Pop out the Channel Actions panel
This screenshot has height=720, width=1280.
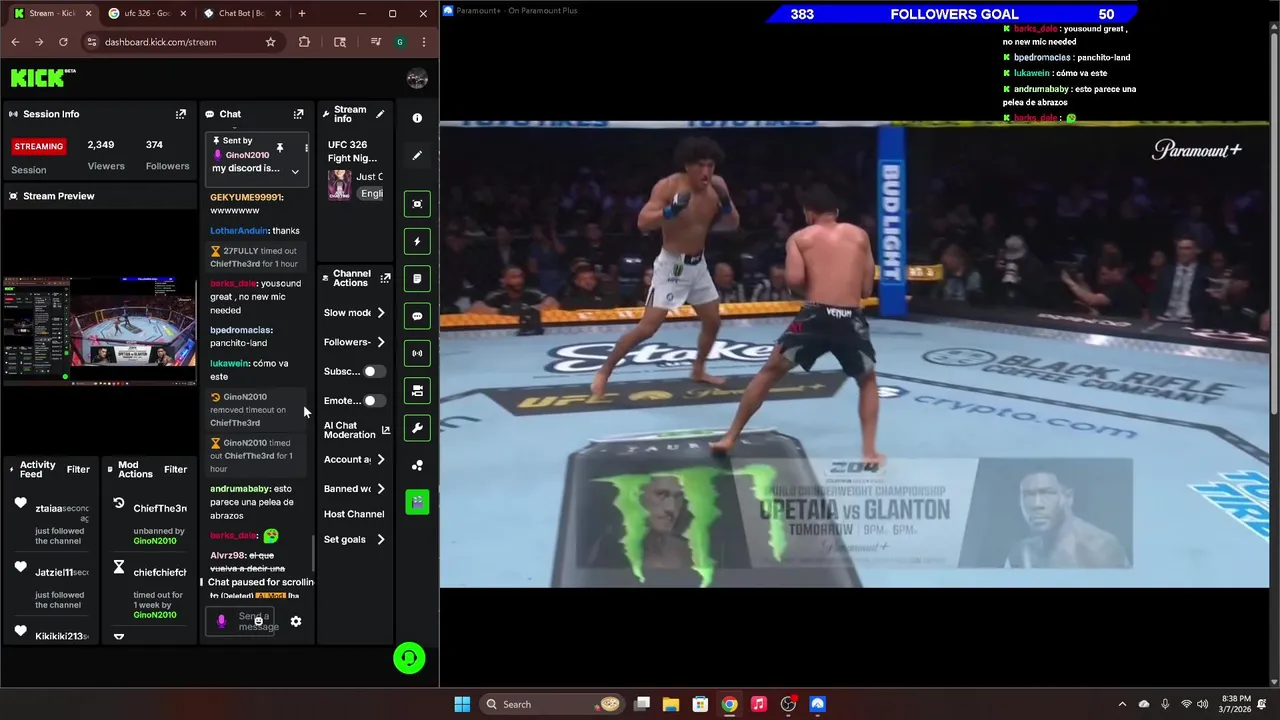coord(385,278)
